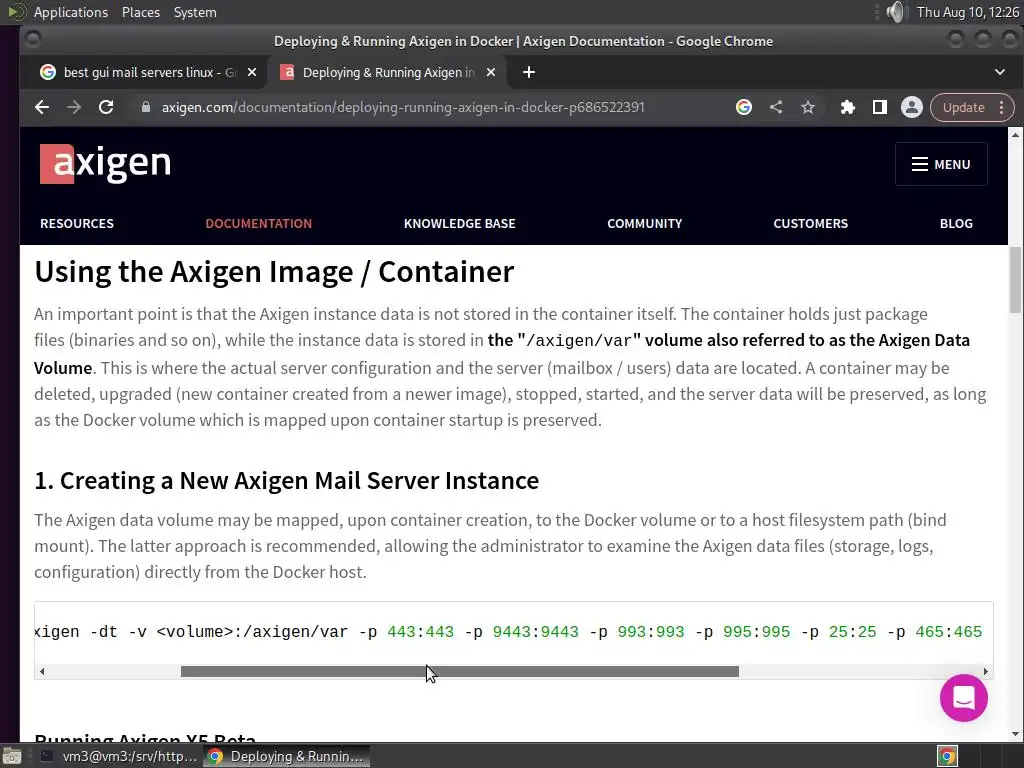Image resolution: width=1024 pixels, height=768 pixels.
Task: Click the Axigen logo
Action: [106, 163]
